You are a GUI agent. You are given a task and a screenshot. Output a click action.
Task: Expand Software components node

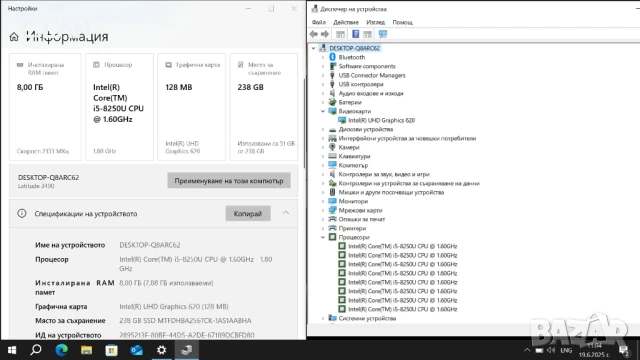click(x=323, y=66)
